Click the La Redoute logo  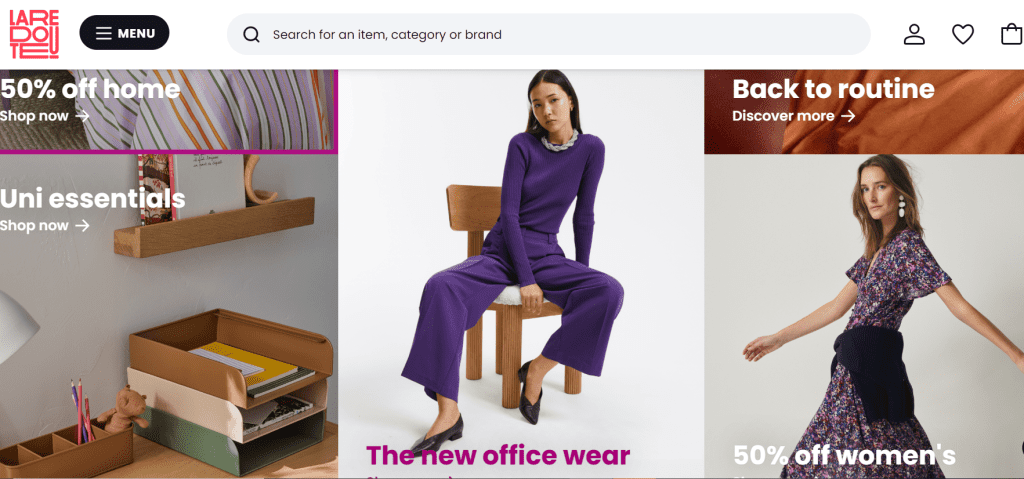click(34, 34)
